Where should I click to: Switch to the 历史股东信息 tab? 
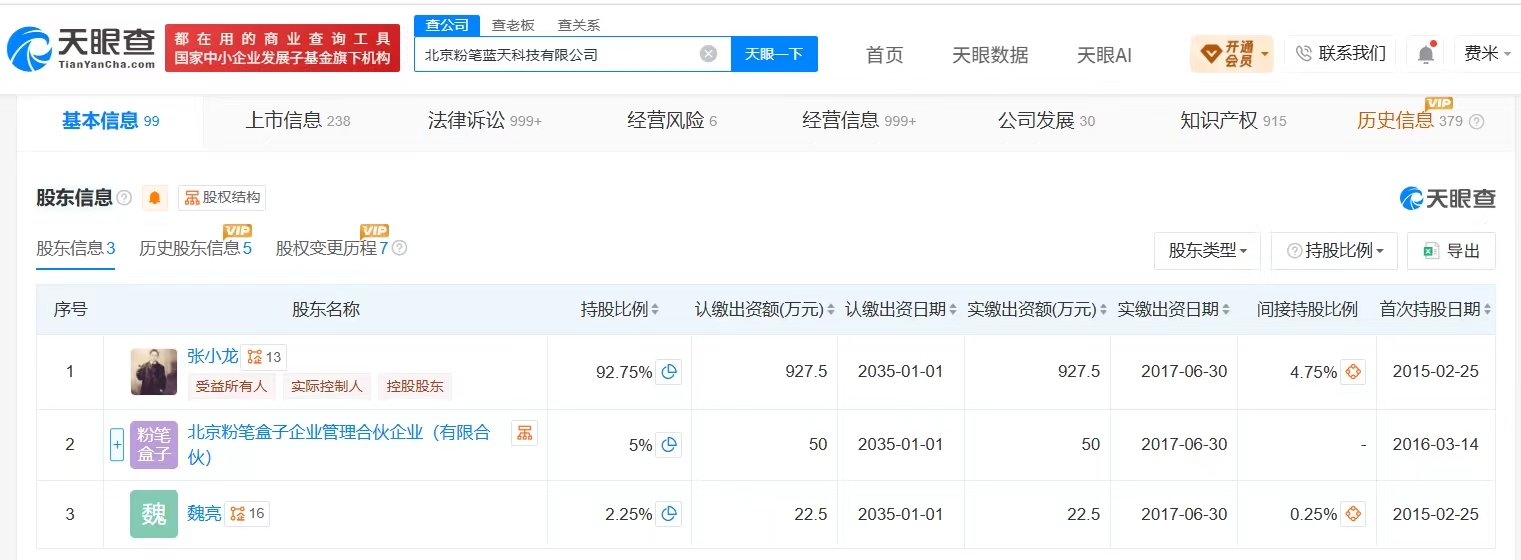195,248
